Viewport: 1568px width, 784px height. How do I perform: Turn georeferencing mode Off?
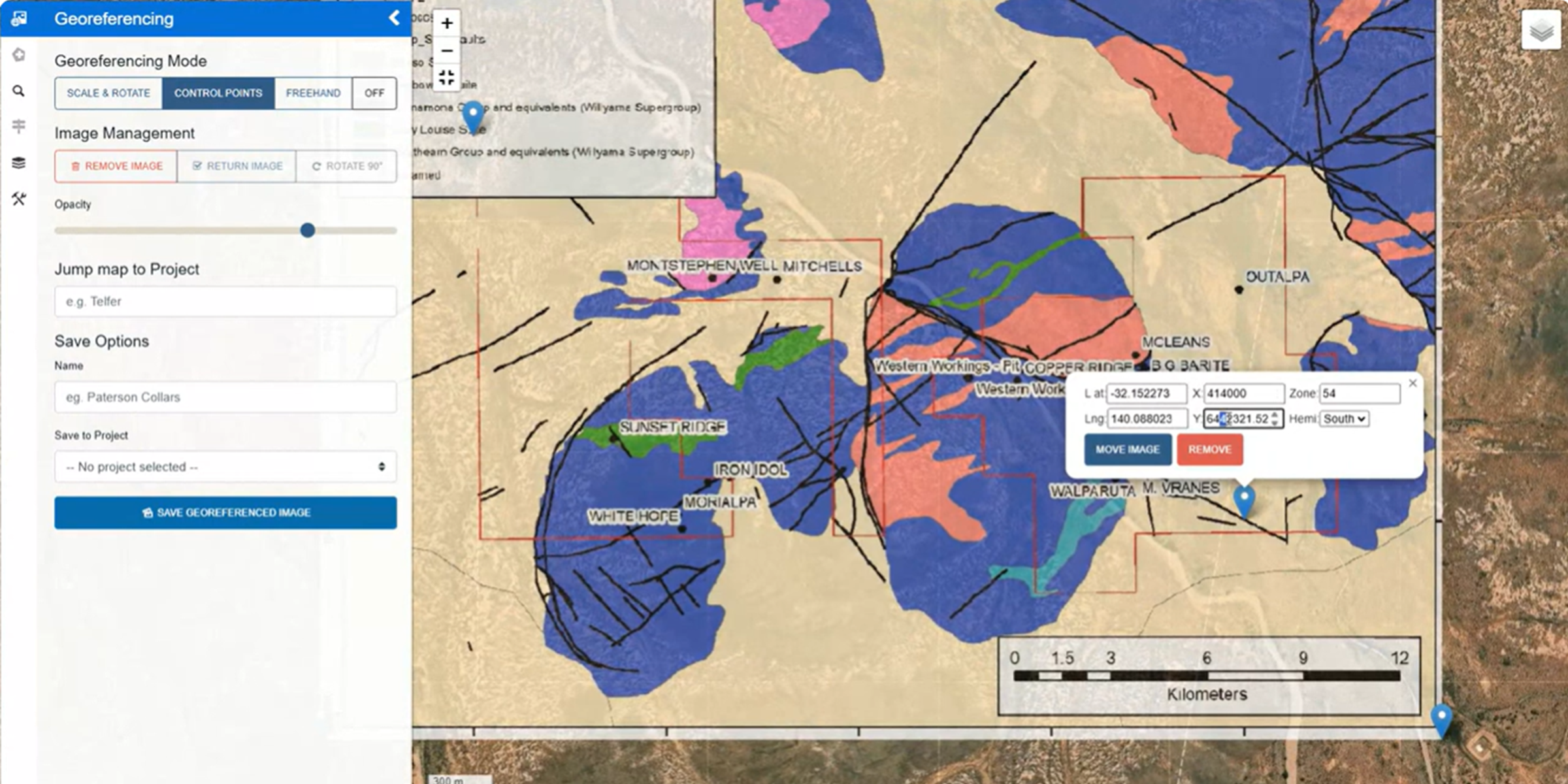pyautogui.click(x=374, y=93)
